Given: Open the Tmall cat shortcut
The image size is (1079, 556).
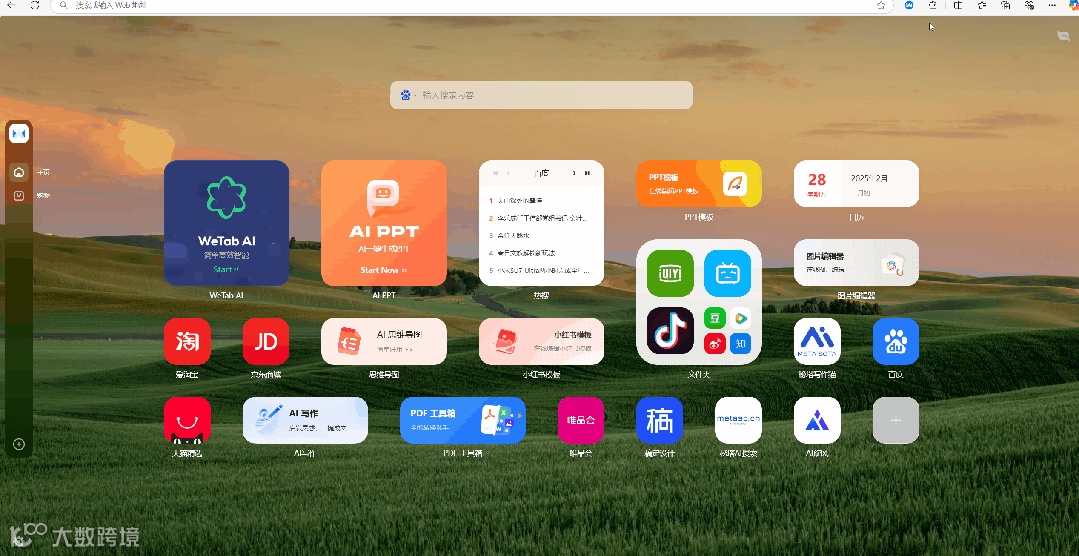Looking at the screenshot, I should coord(187,420).
